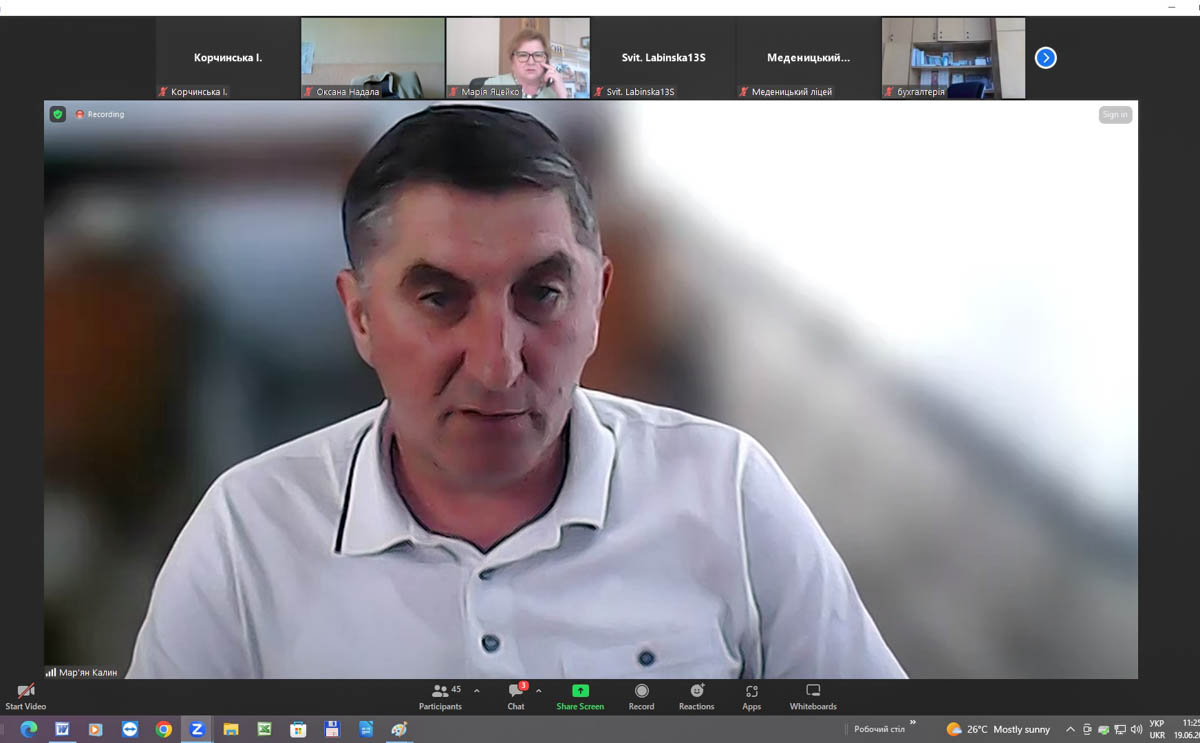Expand hidden system tray icons

click(1070, 730)
